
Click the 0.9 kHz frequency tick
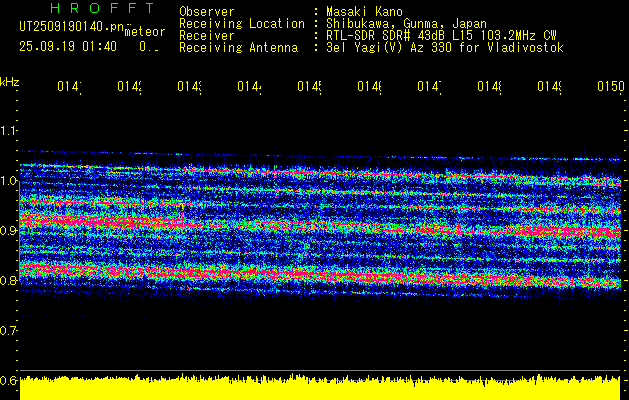(x=9, y=230)
